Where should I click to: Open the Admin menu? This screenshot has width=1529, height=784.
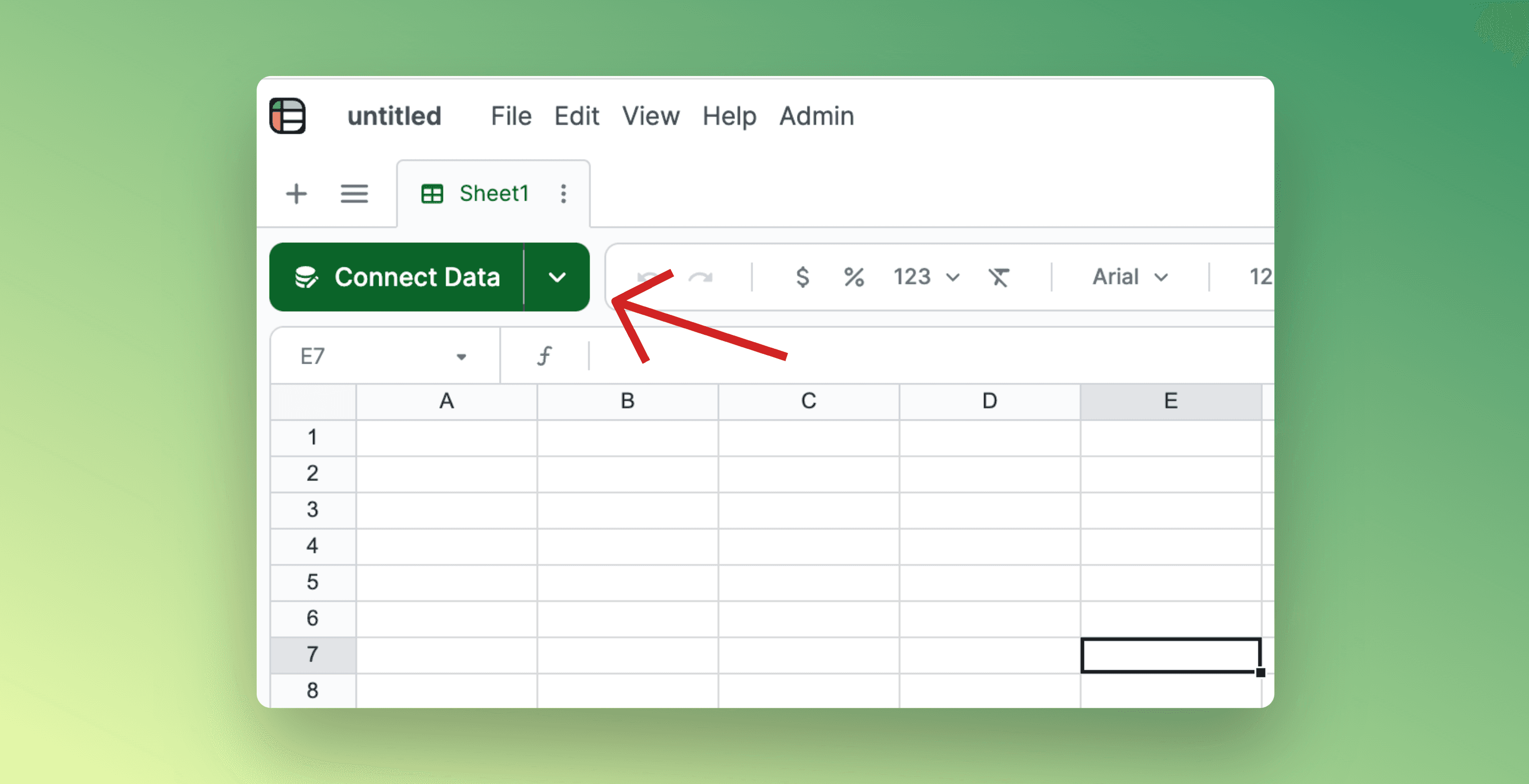tap(816, 116)
